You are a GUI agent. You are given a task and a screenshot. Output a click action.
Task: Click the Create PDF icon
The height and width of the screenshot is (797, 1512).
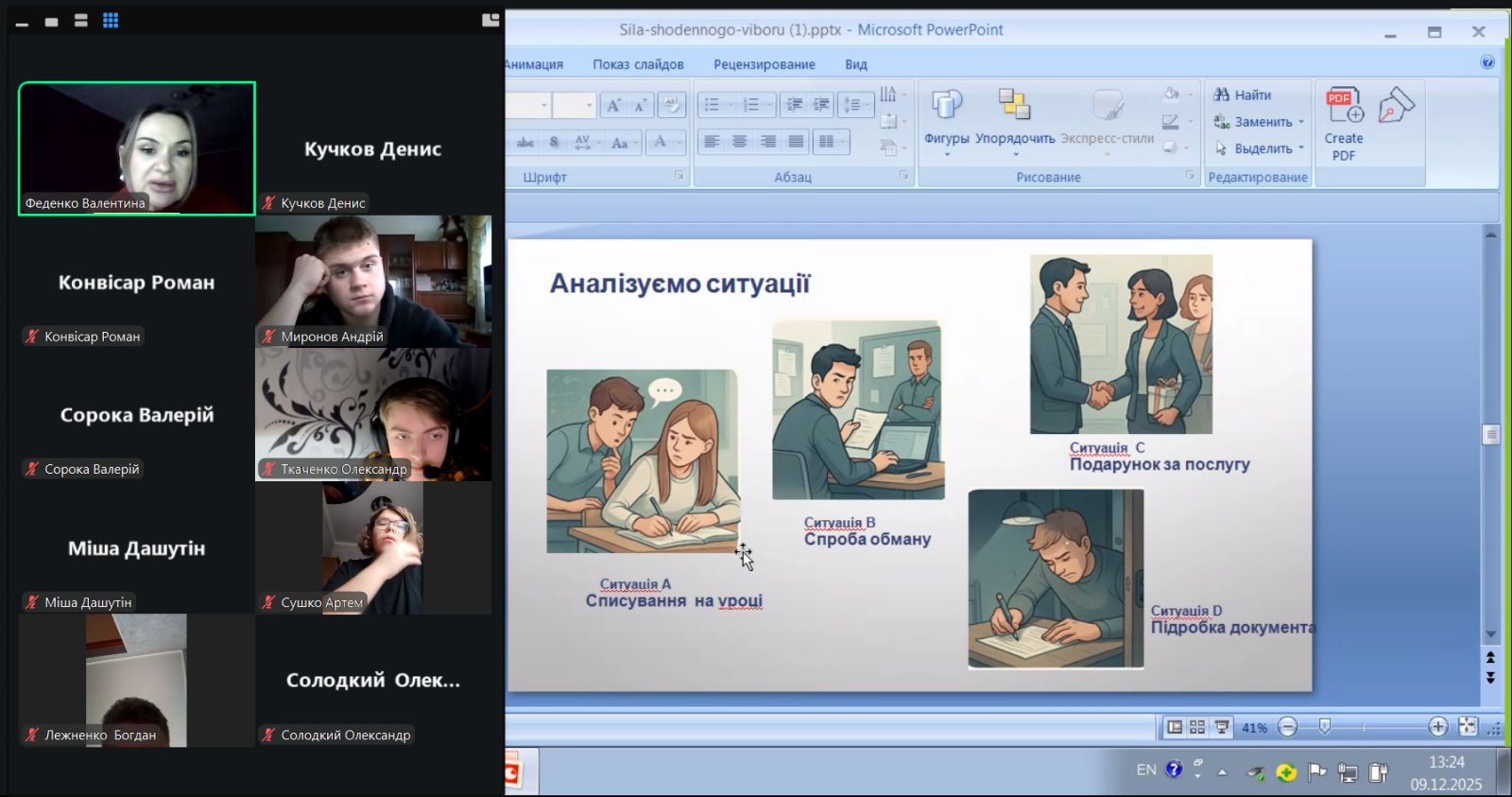point(1343,106)
